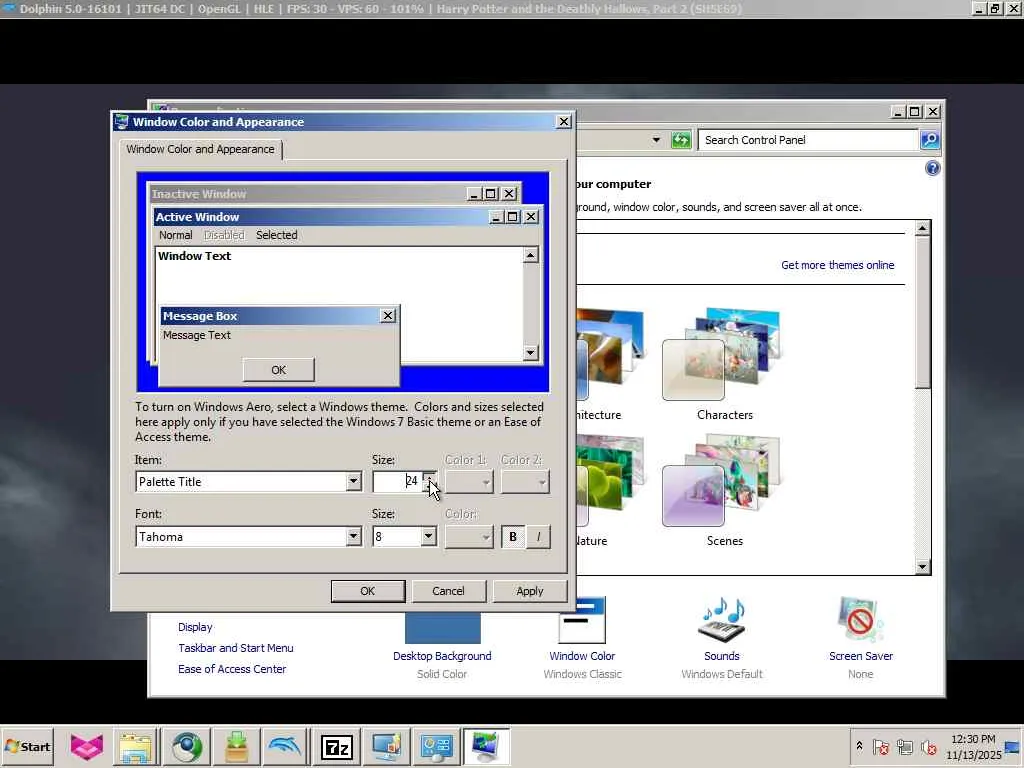This screenshot has height=768, width=1024.
Task: Cancel the Window Color and Appearance dialog
Action: coord(449,591)
